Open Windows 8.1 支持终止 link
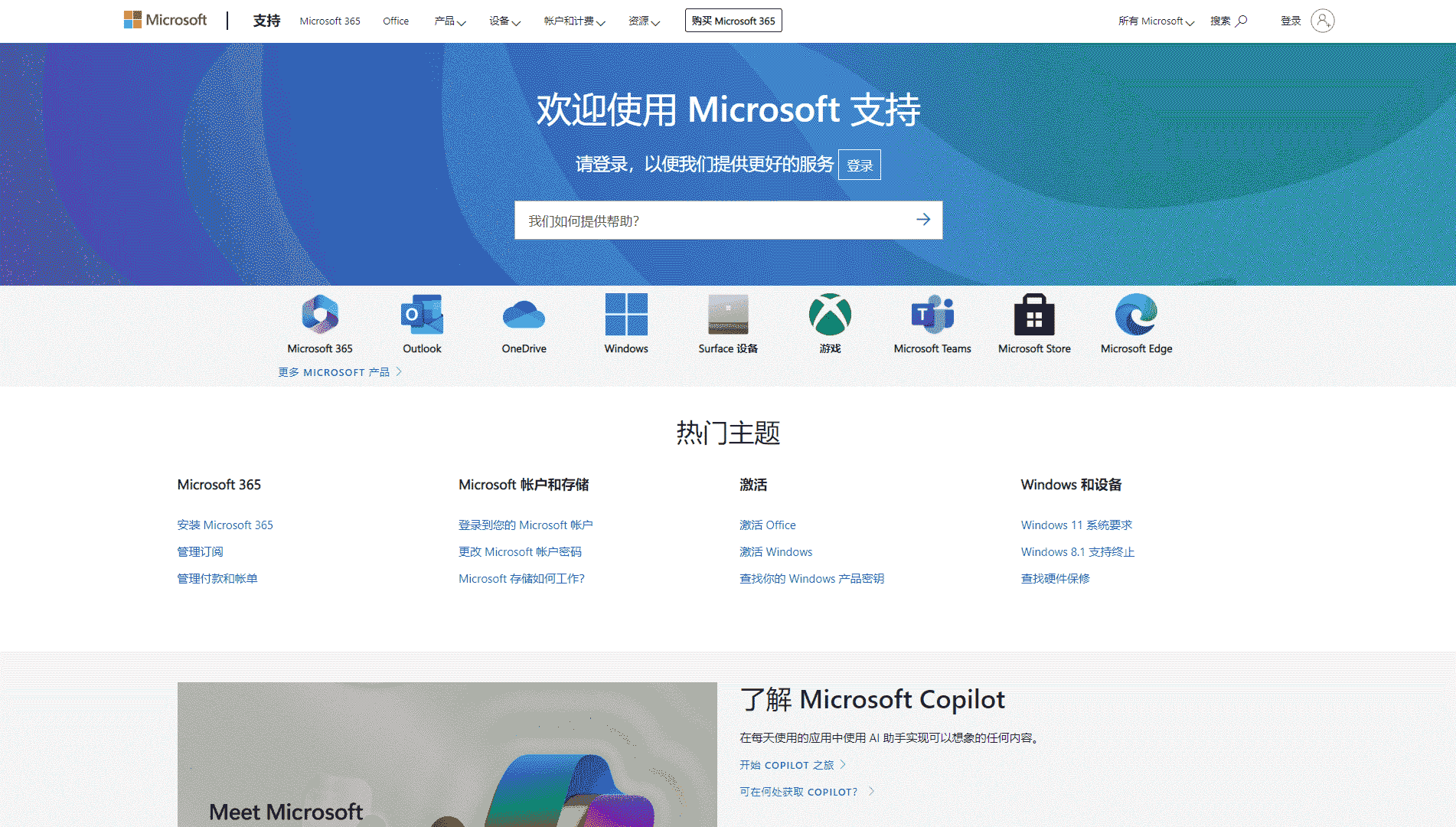This screenshot has width=1456, height=827. [x=1078, y=552]
